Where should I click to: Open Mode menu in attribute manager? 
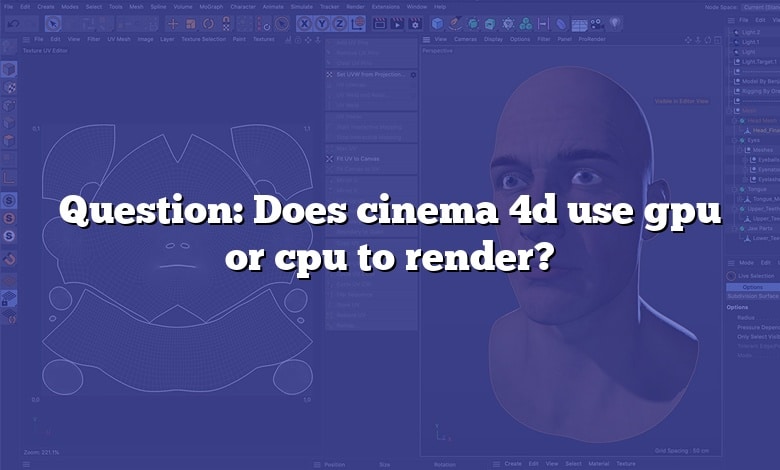(746, 263)
